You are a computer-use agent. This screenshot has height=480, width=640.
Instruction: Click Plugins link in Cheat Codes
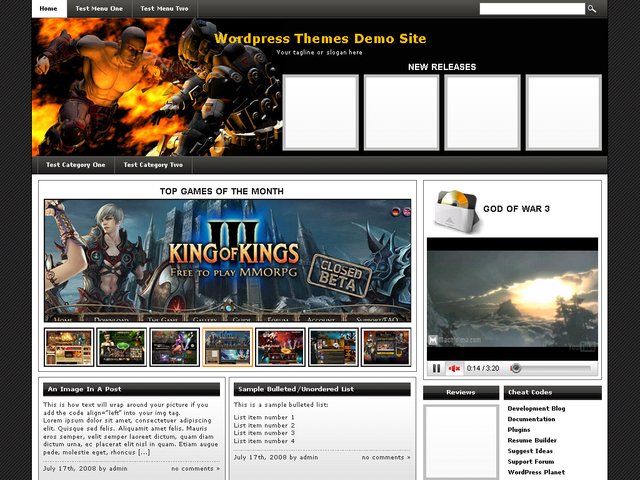coord(519,430)
